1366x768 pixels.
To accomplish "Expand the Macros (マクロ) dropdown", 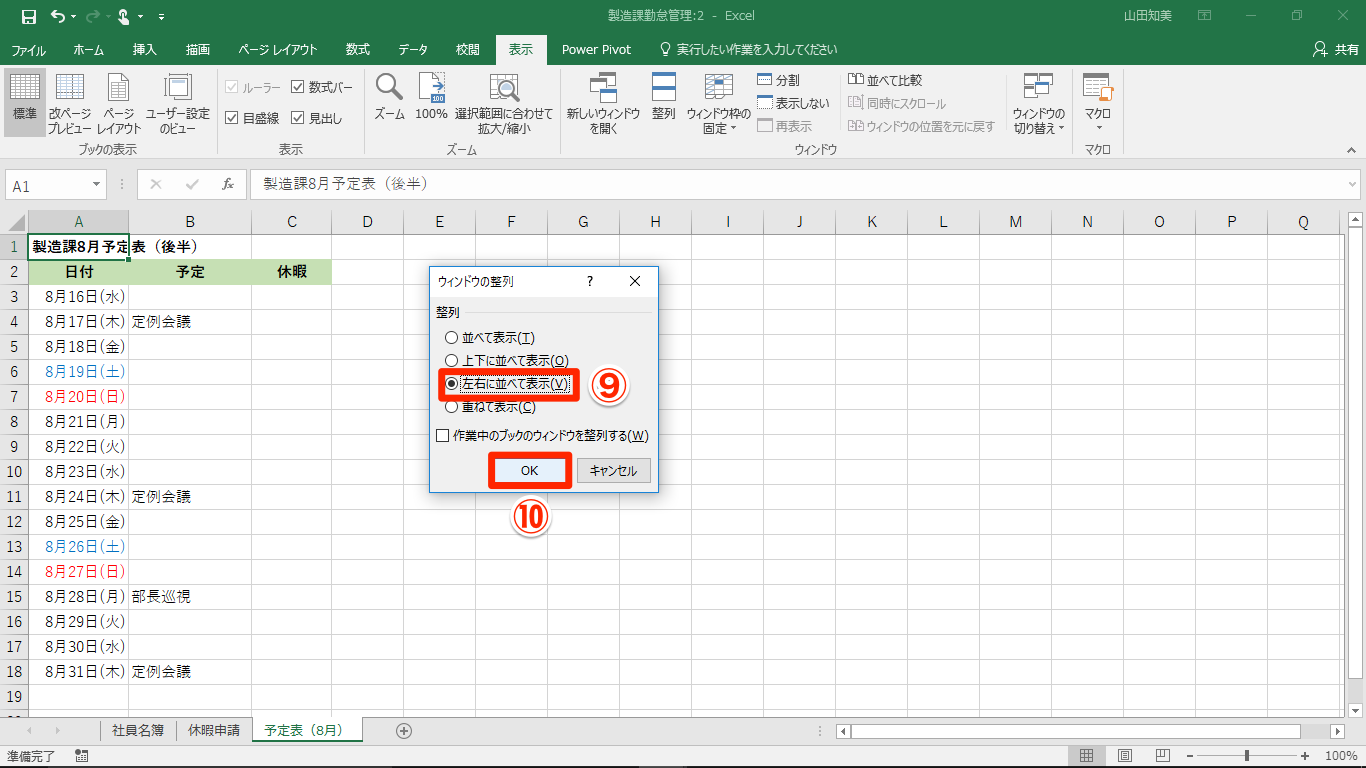I will click(x=1098, y=127).
